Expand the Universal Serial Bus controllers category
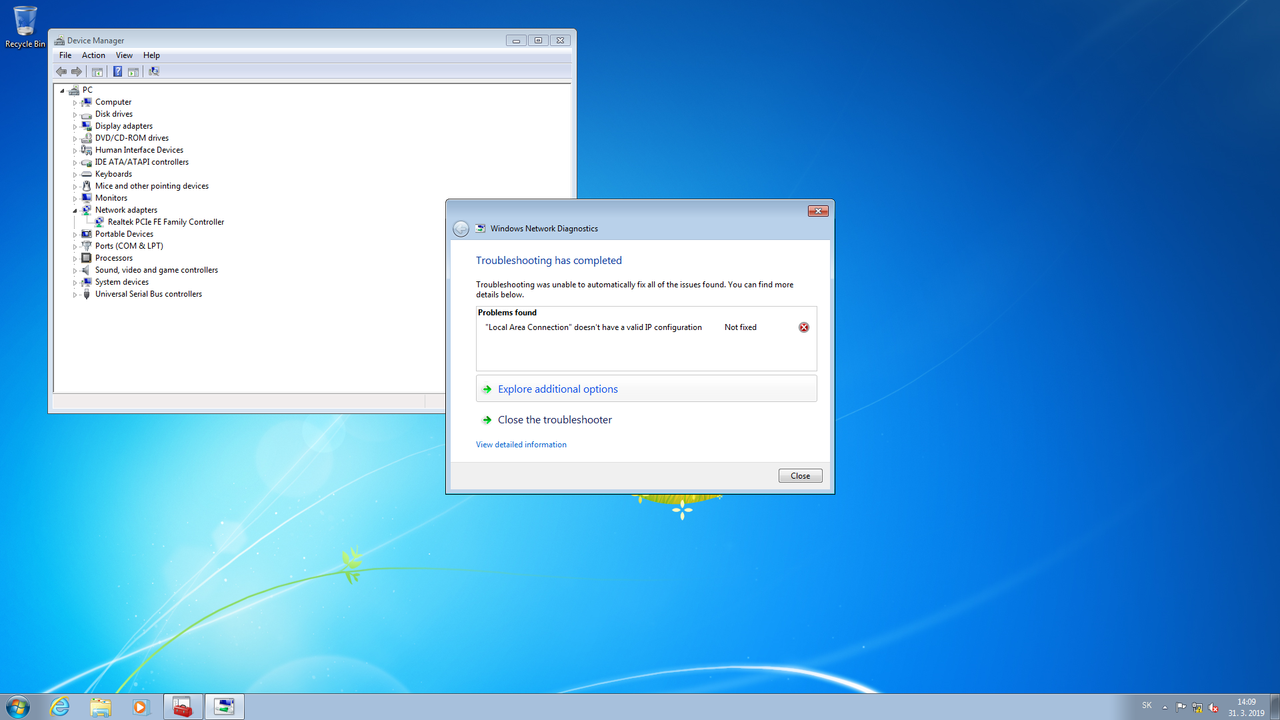The image size is (1280, 720). (75, 294)
